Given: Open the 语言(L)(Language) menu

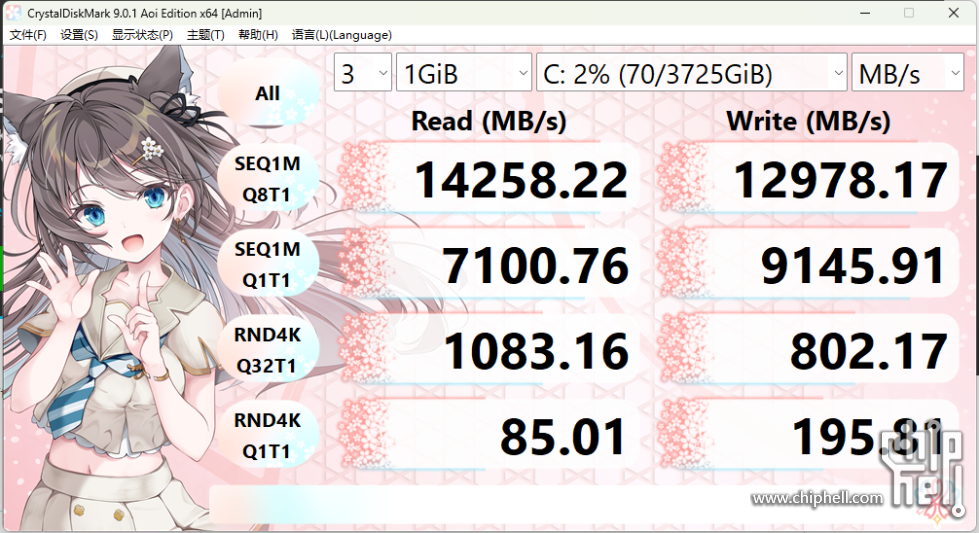Looking at the screenshot, I should click(342, 35).
